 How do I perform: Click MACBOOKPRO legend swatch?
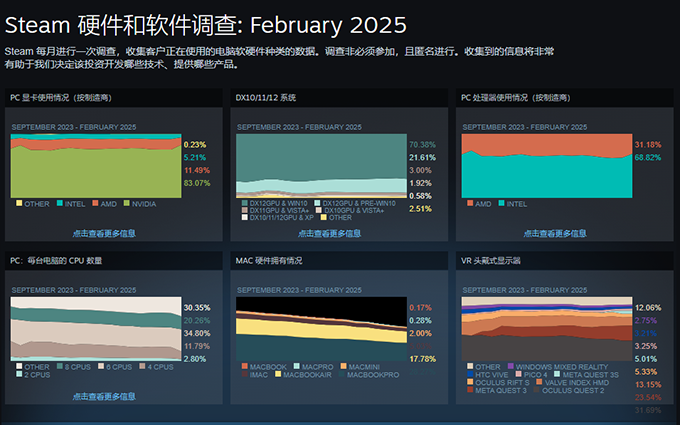point(342,374)
